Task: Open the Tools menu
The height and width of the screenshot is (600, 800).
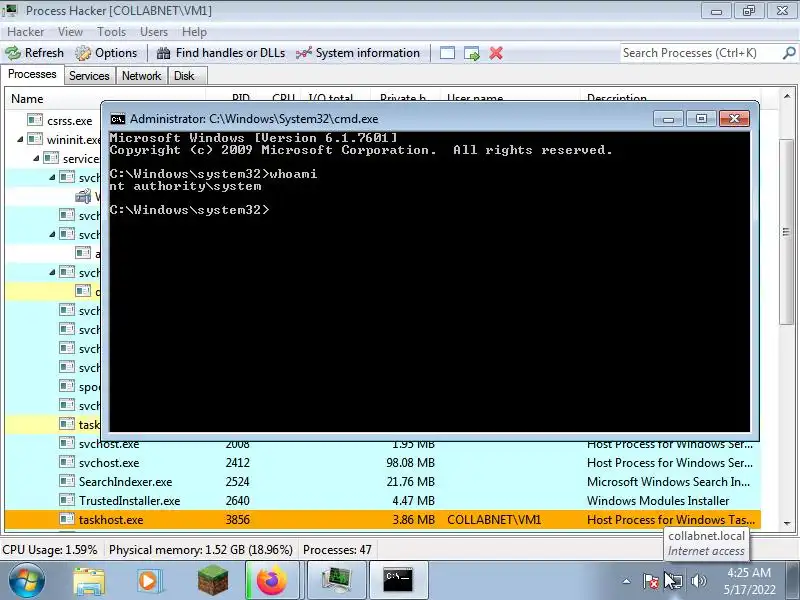Action: 111,32
